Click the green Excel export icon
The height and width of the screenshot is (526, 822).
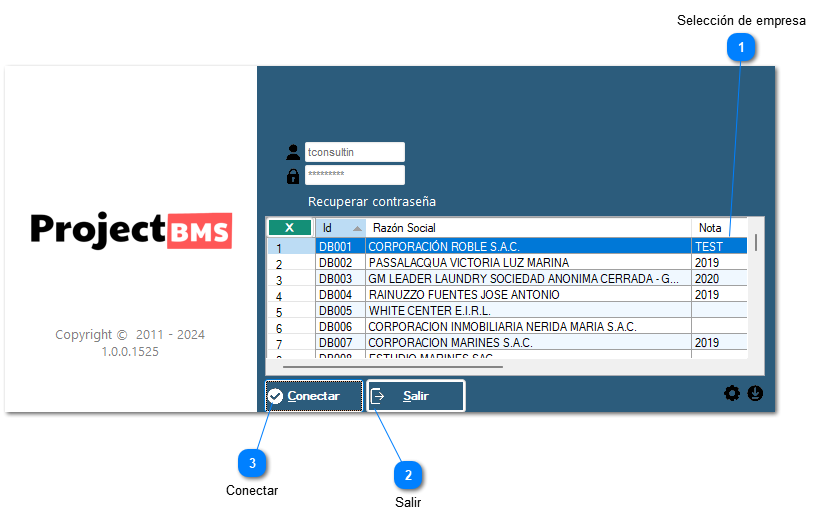290,228
